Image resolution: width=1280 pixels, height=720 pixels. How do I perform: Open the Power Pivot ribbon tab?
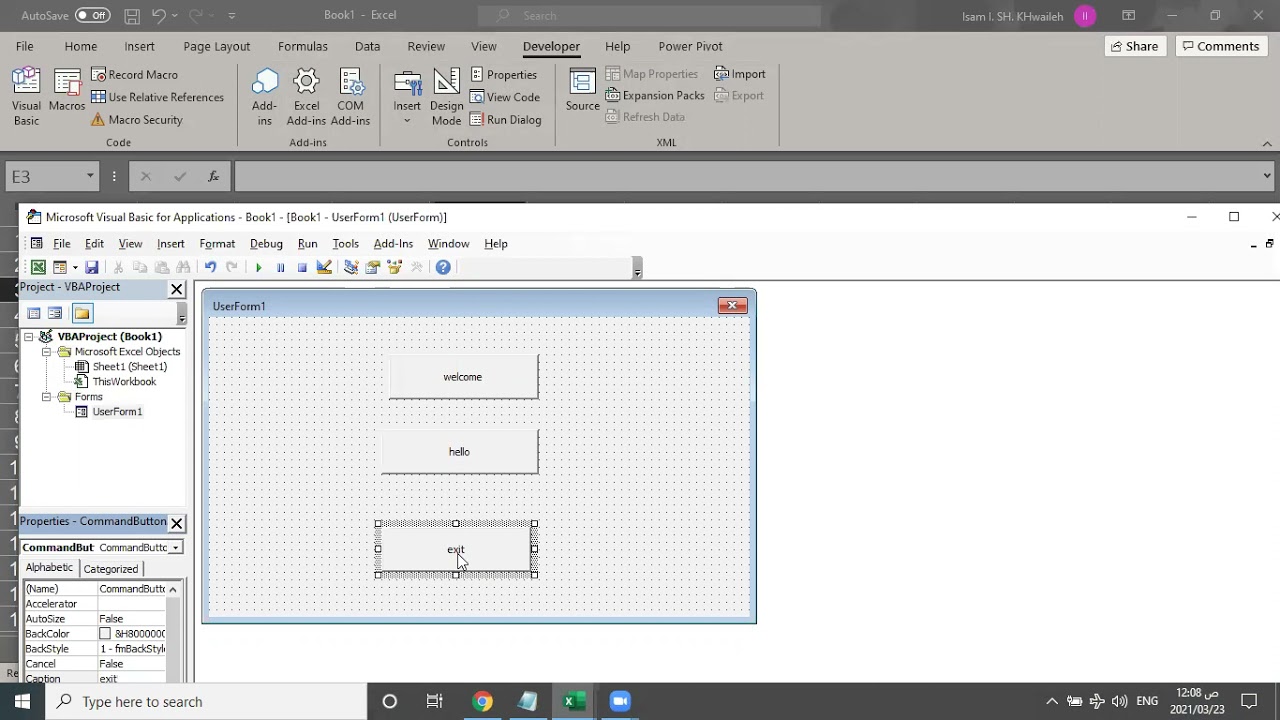coord(690,46)
